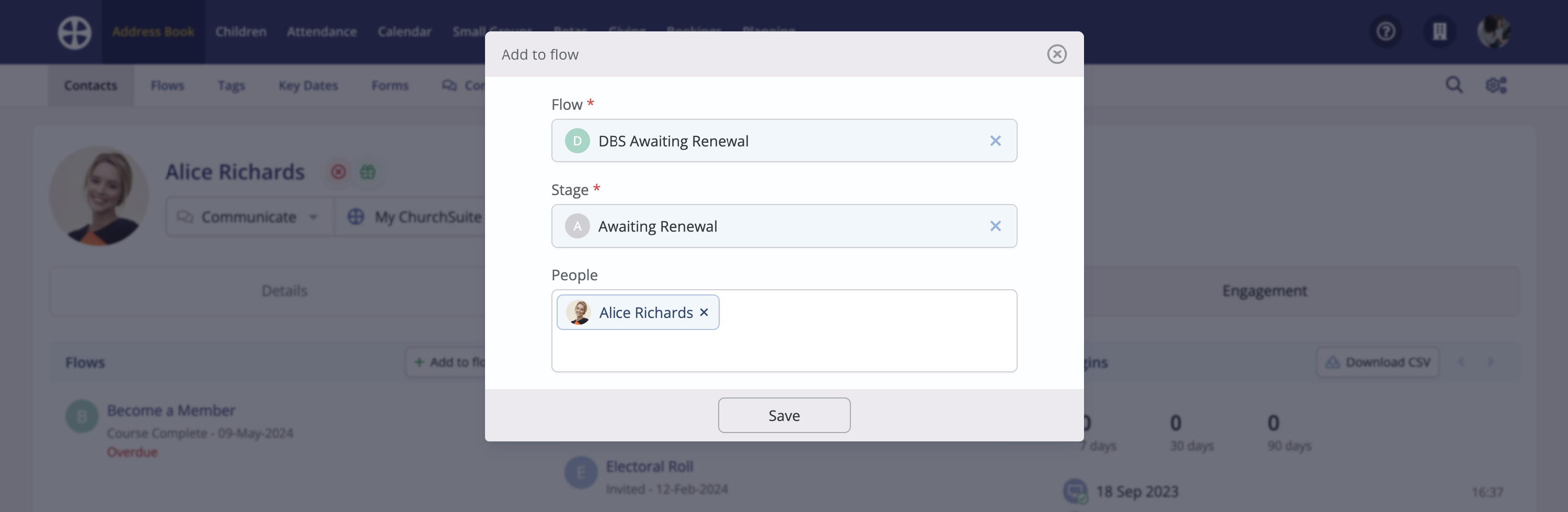This screenshot has width=1568, height=512.
Task: Click the E Electoral Roll avatar icon
Action: pos(581,472)
